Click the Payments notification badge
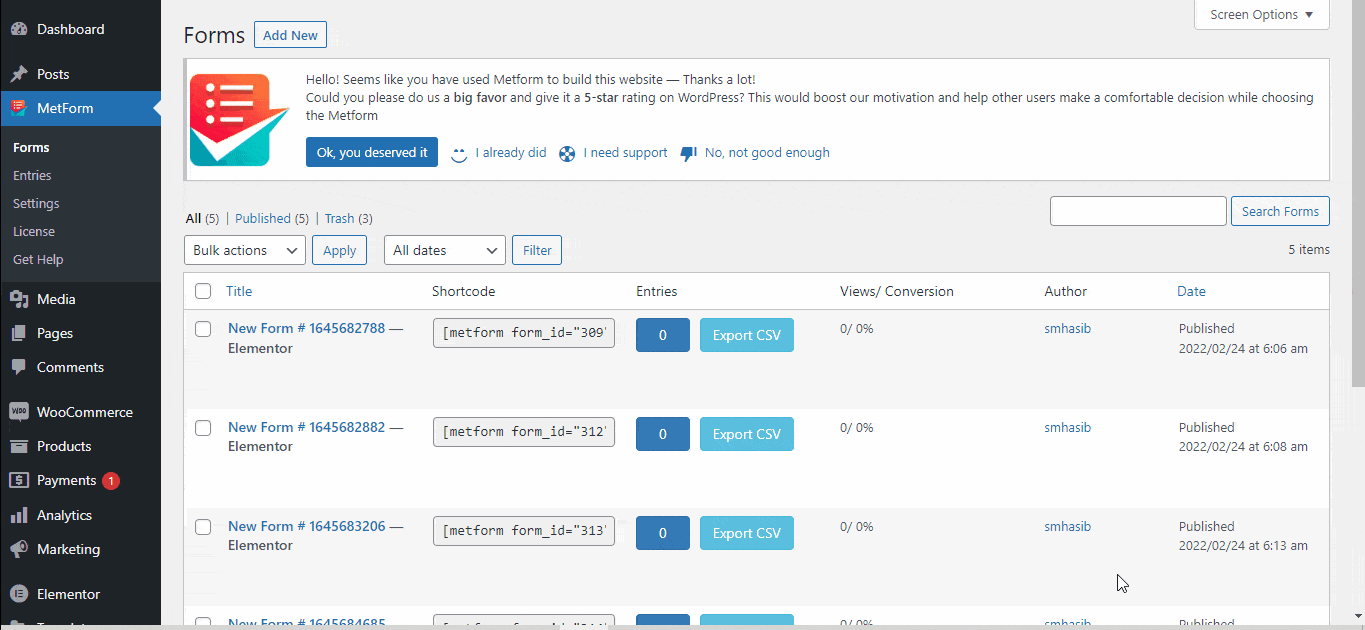 [110, 481]
